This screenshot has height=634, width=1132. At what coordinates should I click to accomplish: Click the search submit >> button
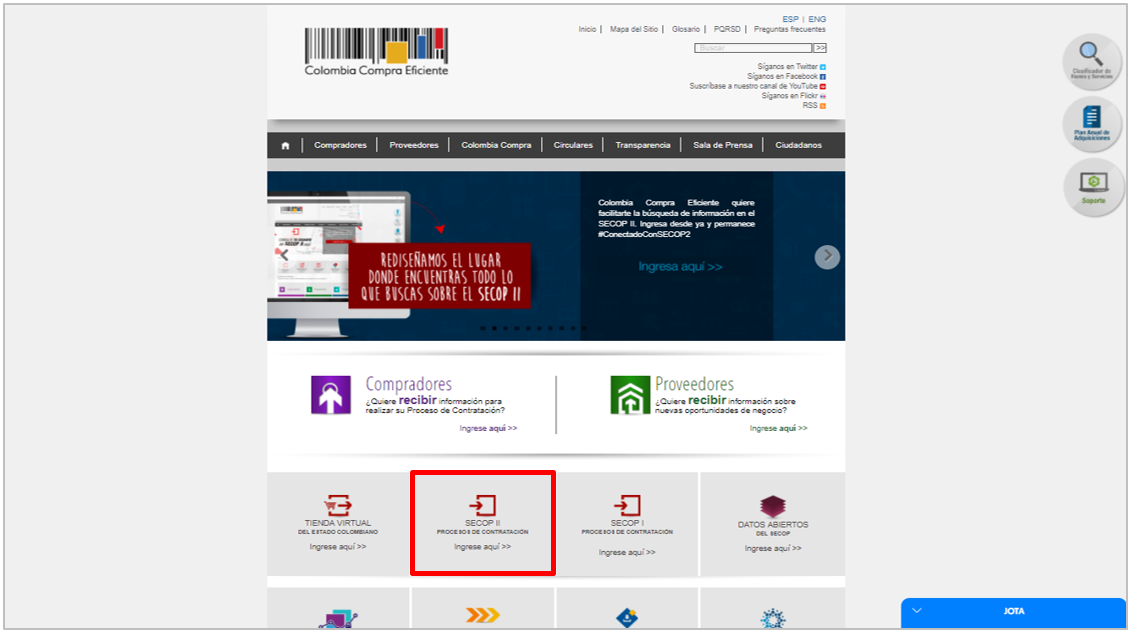820,48
